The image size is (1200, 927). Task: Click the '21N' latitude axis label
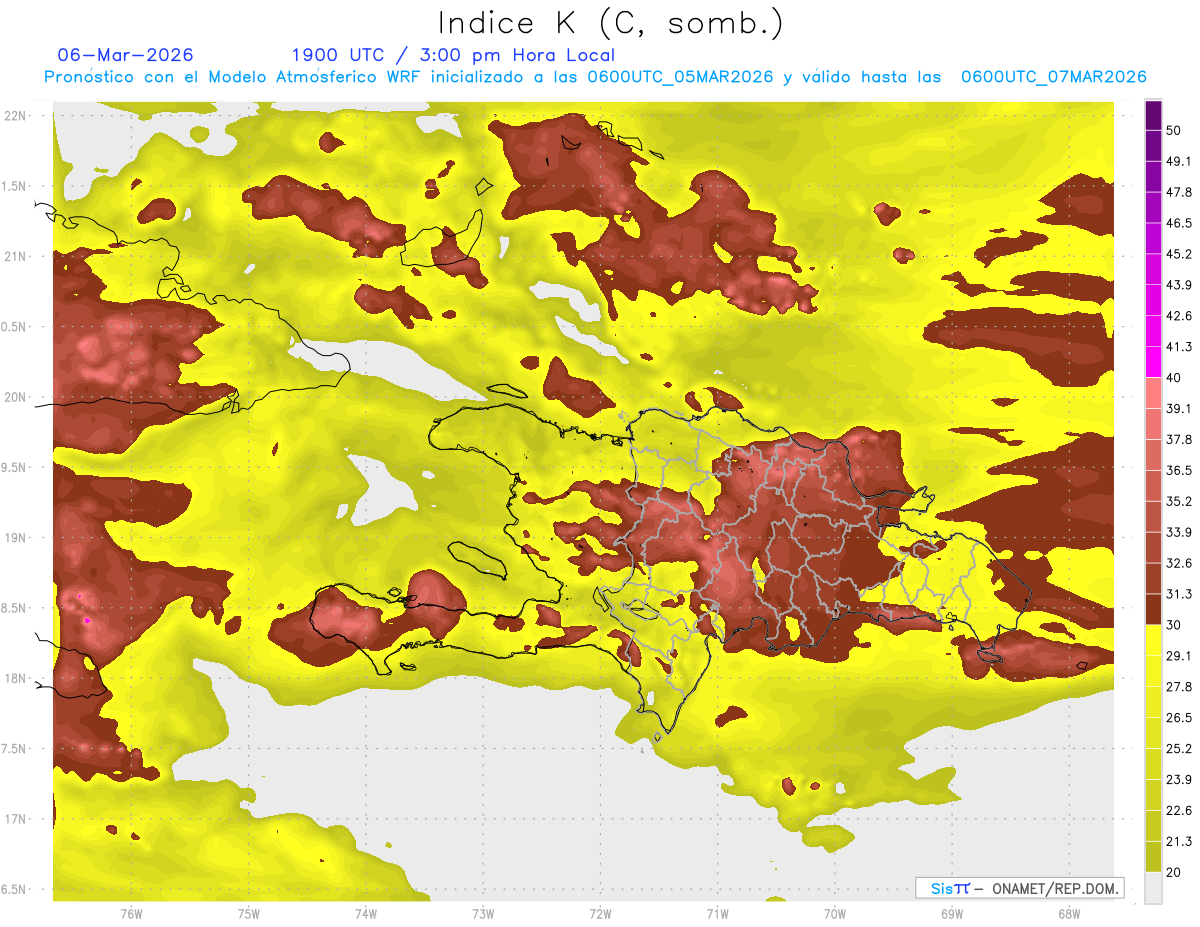pos(16,256)
